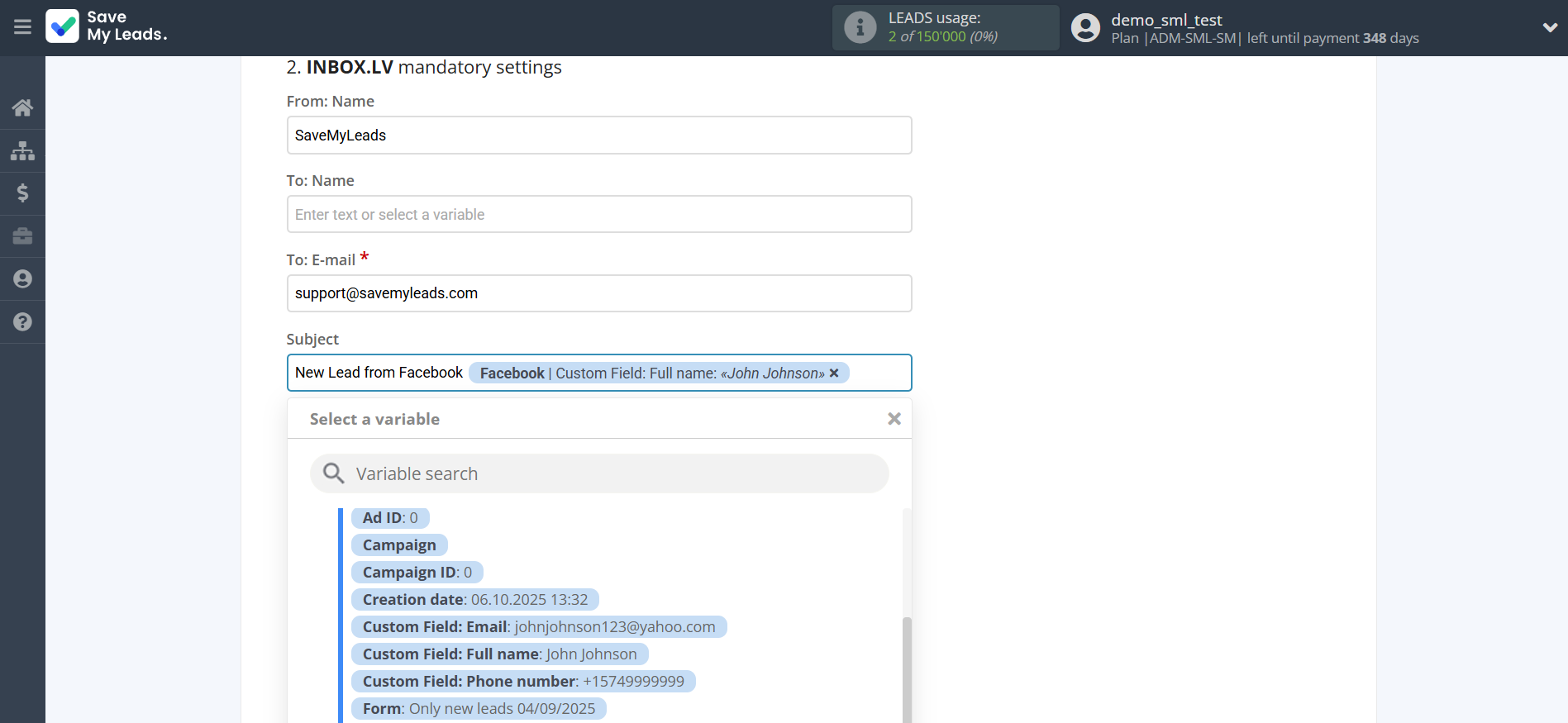This screenshot has width=1568, height=723.
Task: Open the profile icon in sidebar
Action: (22, 279)
